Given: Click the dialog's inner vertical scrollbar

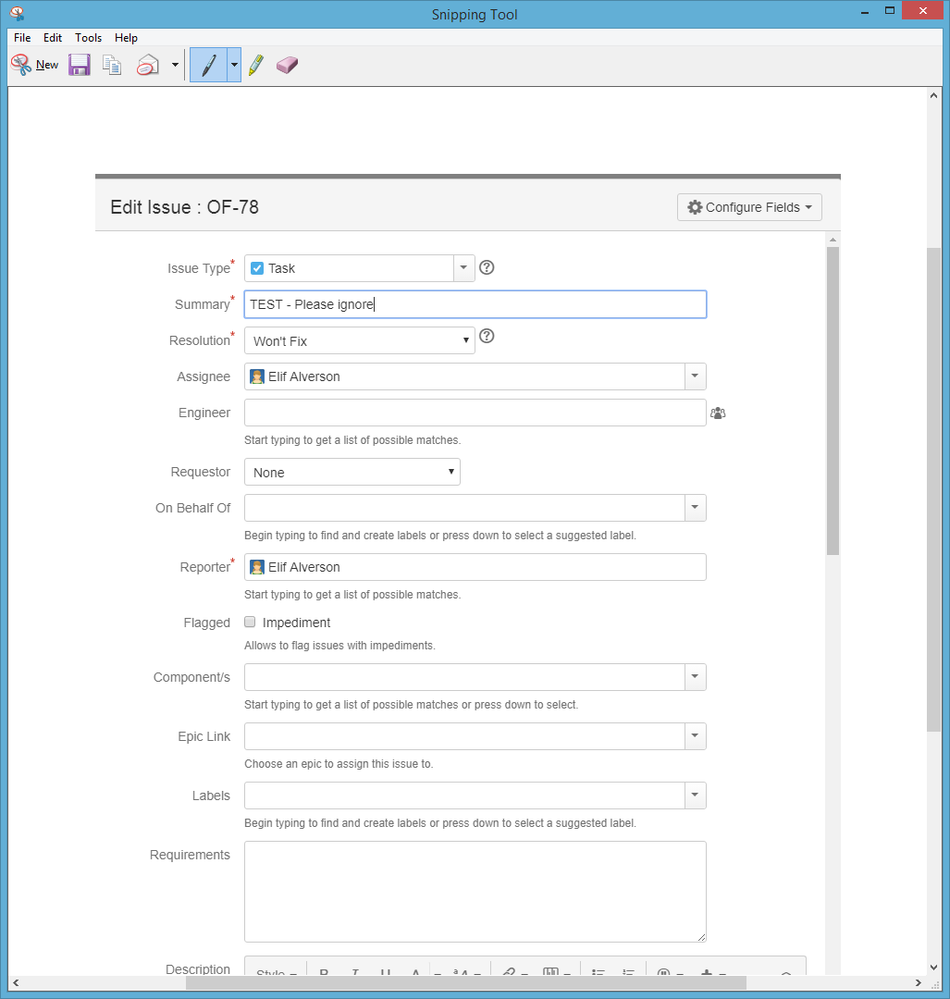Looking at the screenshot, I should [x=833, y=401].
